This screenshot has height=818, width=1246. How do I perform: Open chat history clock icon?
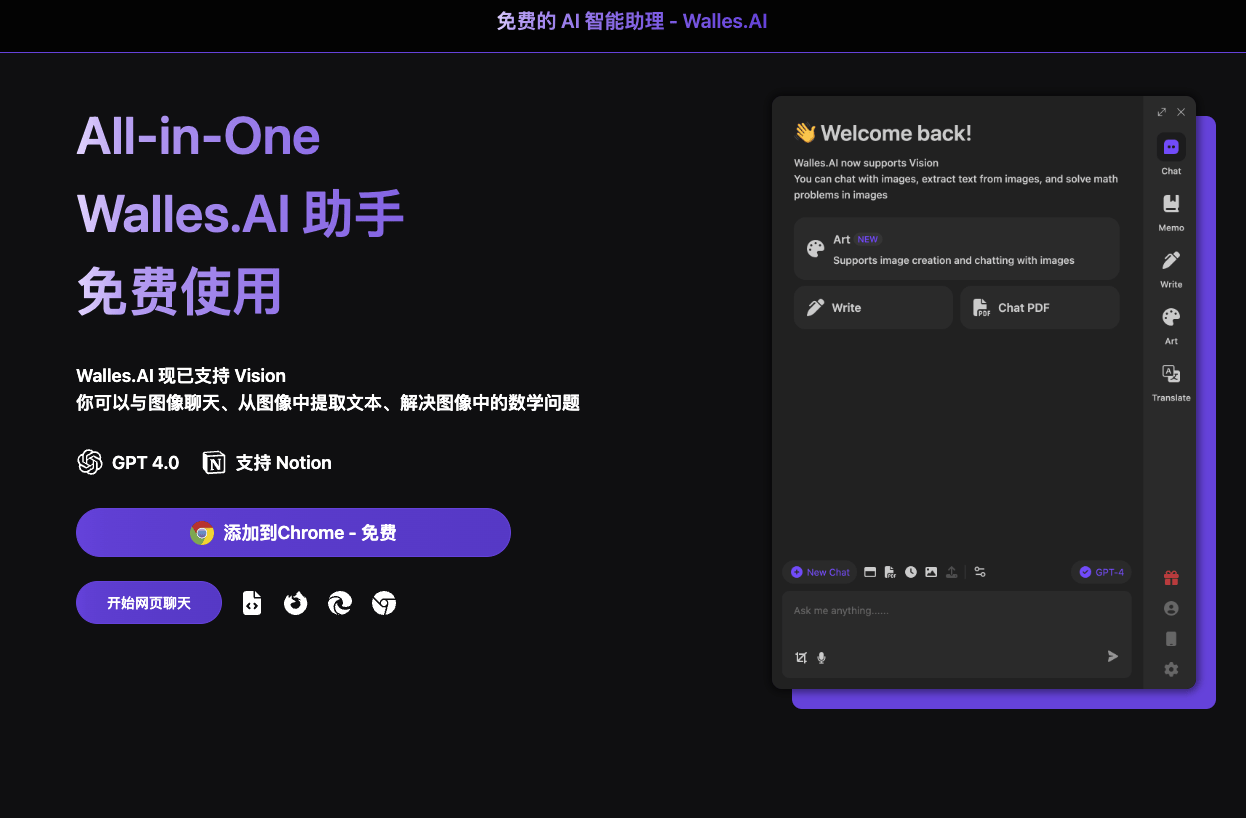pyautogui.click(x=911, y=572)
